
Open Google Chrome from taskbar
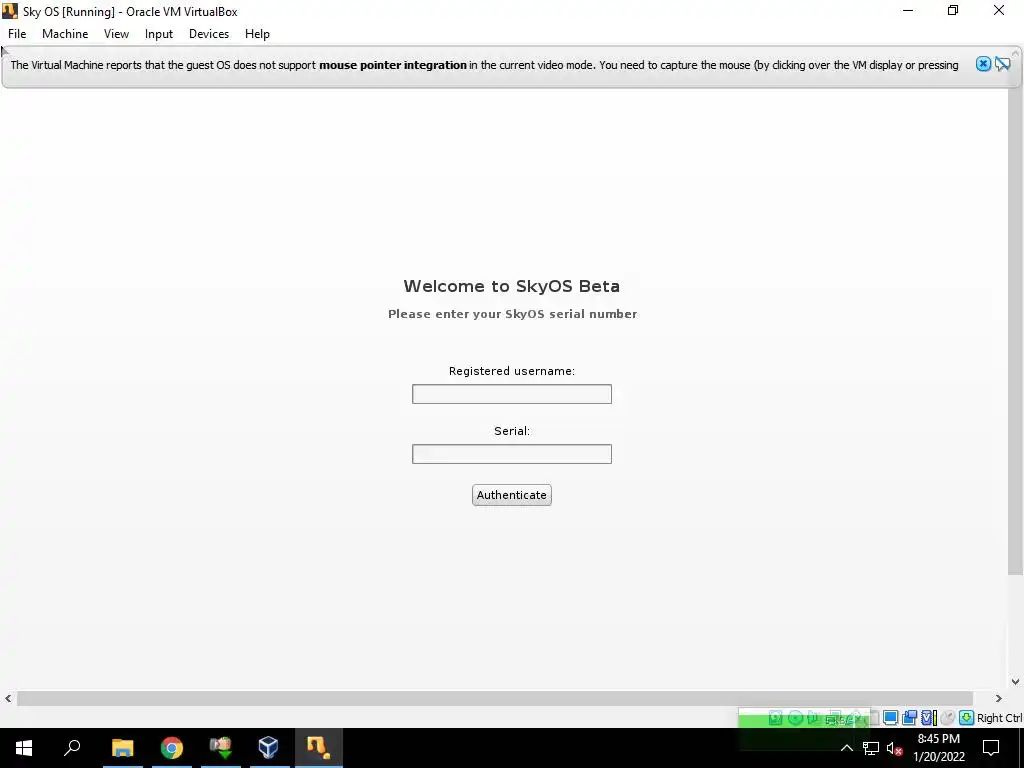[172, 748]
